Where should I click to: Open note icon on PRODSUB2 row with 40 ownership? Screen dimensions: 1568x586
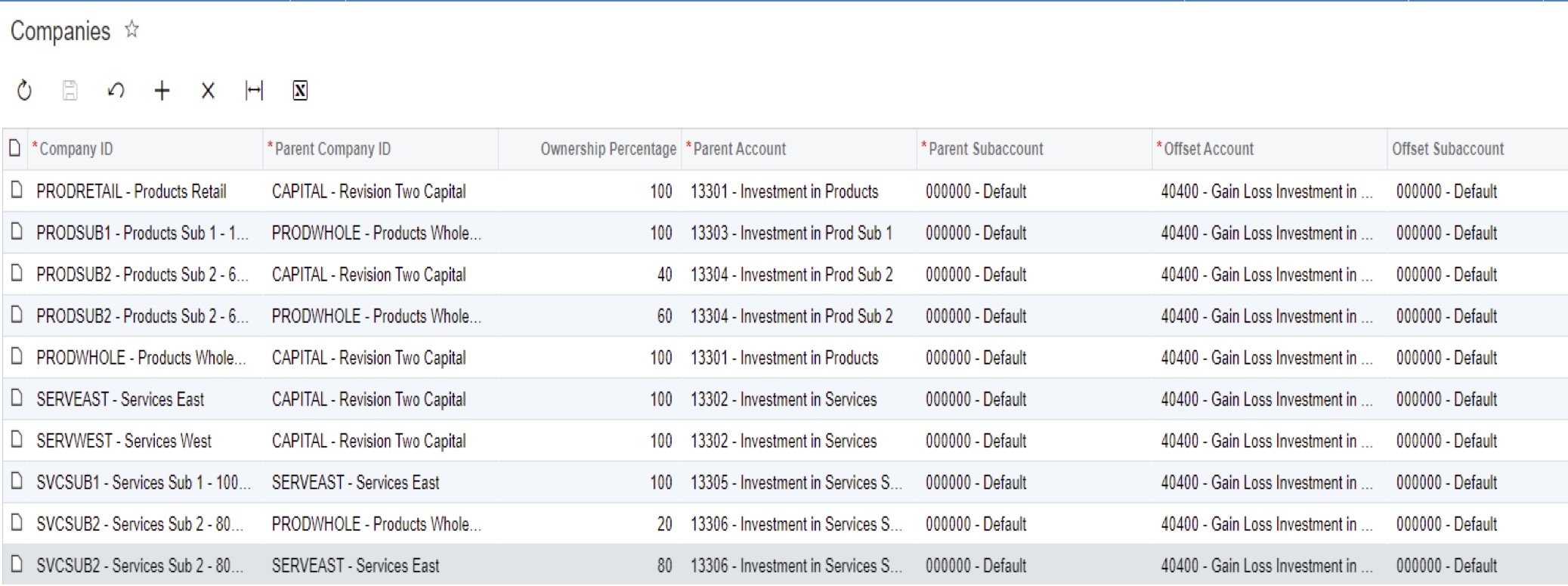click(17, 274)
